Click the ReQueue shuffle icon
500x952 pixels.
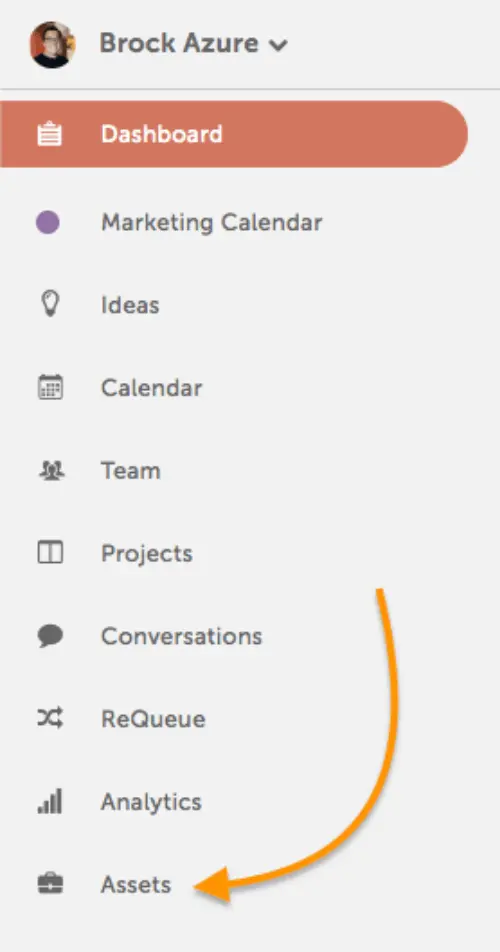50,719
